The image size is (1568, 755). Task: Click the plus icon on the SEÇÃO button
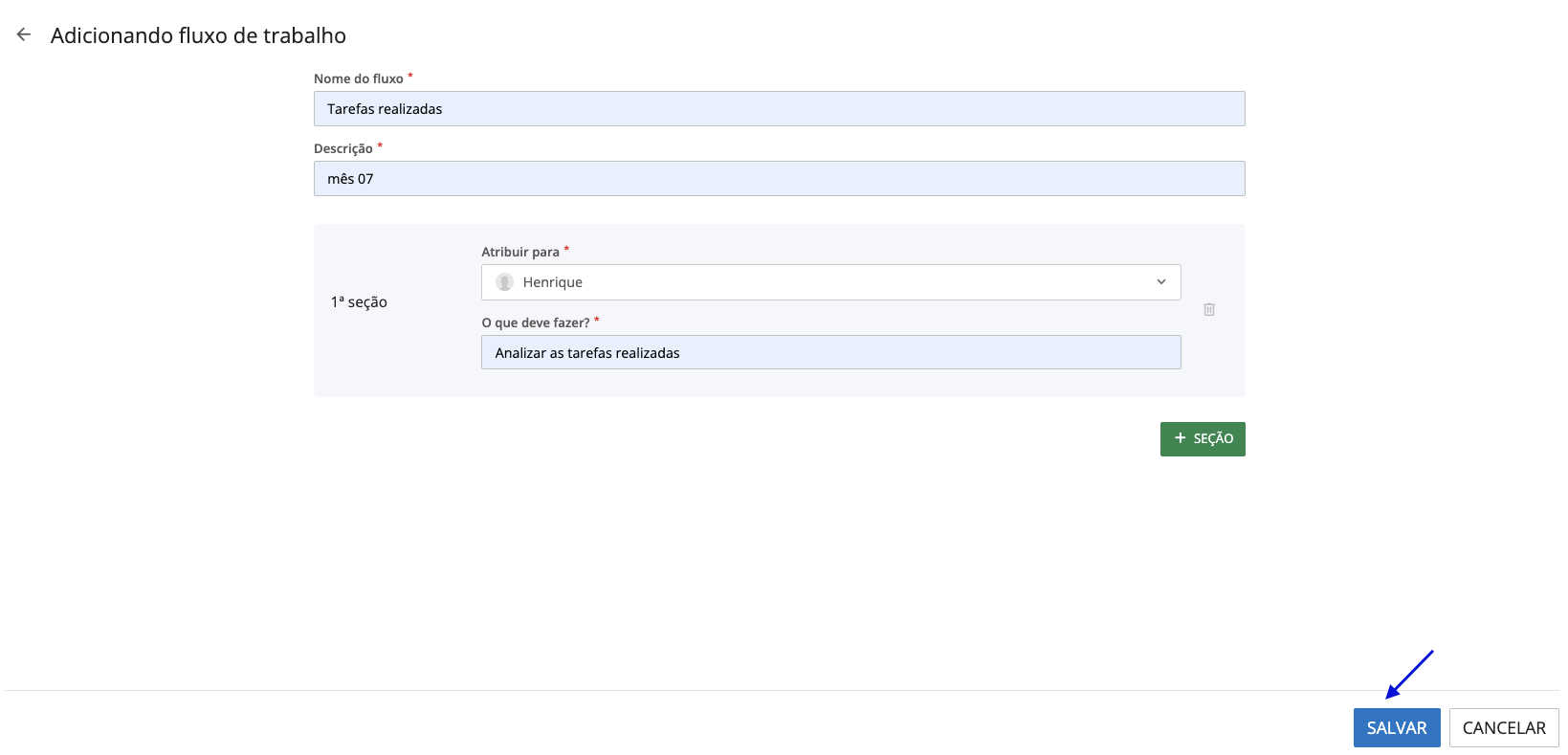(1180, 438)
